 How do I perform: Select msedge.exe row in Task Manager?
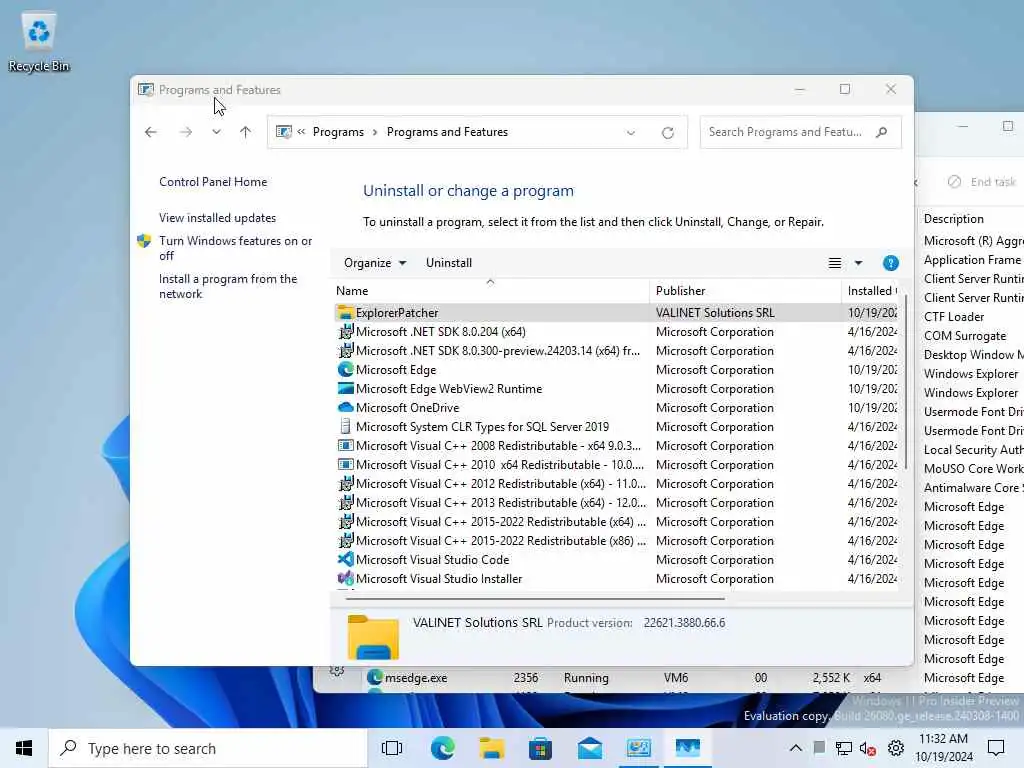614,678
